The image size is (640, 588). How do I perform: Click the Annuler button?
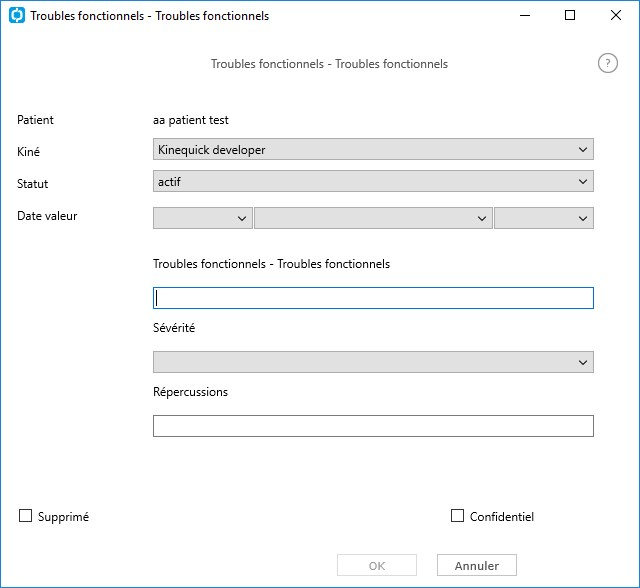tap(477, 565)
